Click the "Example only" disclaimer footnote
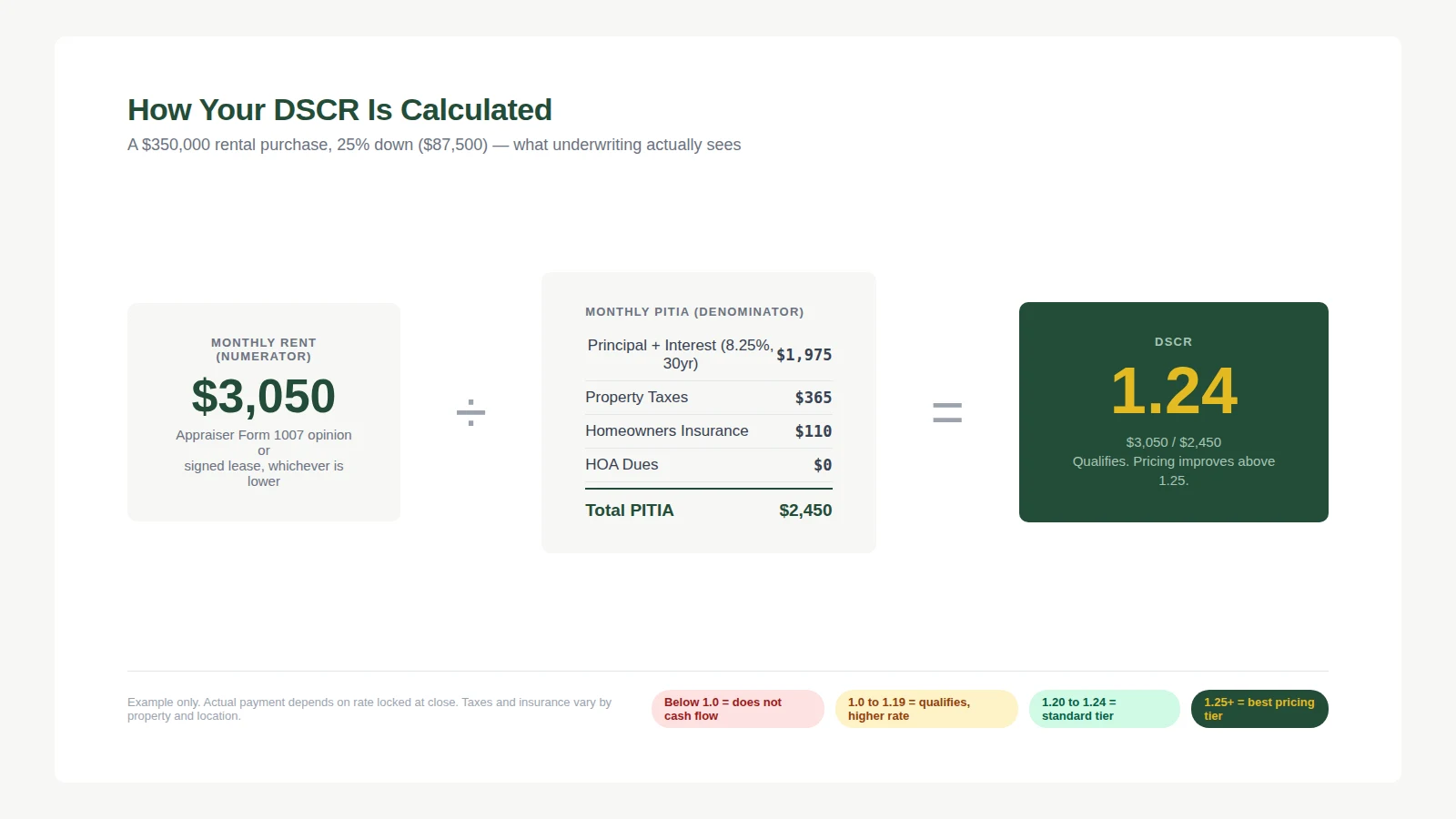Image resolution: width=1456 pixels, height=819 pixels. click(369, 709)
